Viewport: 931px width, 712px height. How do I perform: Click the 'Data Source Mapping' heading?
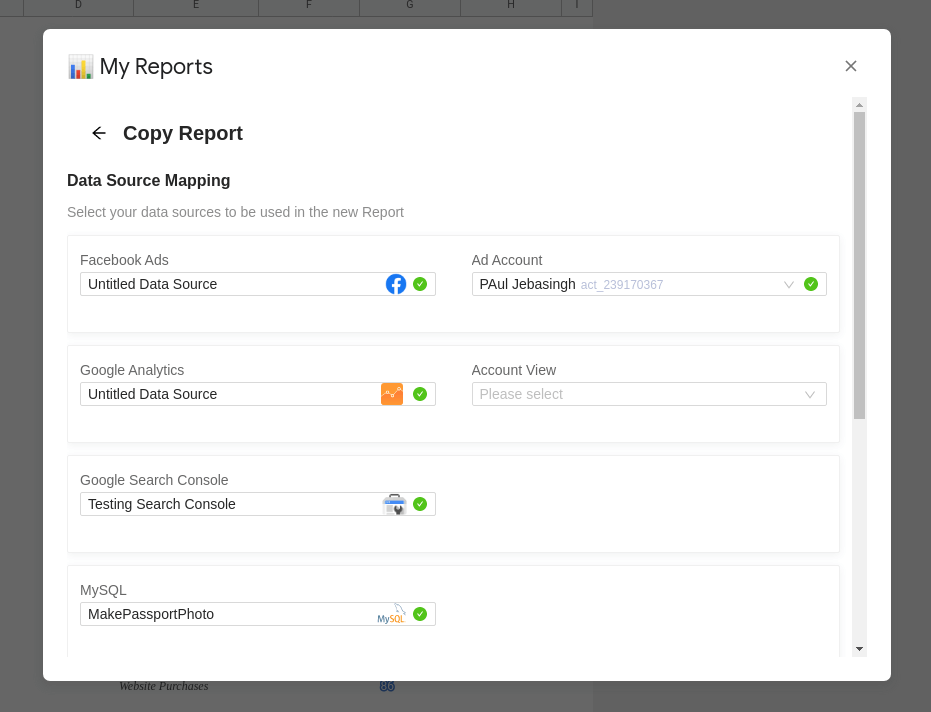148,181
